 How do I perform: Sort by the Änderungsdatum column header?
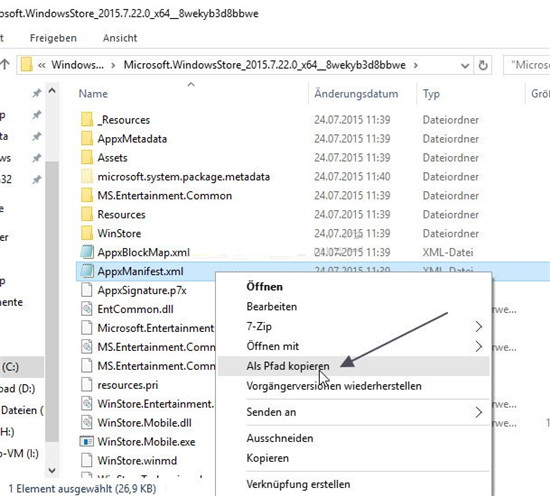point(356,94)
